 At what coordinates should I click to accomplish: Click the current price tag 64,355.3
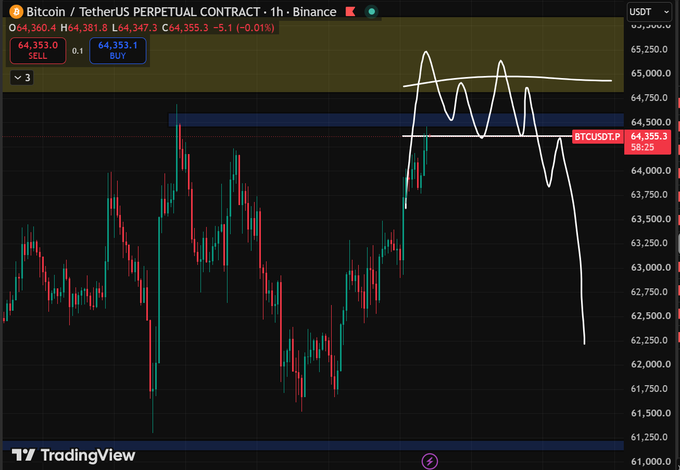tap(649, 137)
